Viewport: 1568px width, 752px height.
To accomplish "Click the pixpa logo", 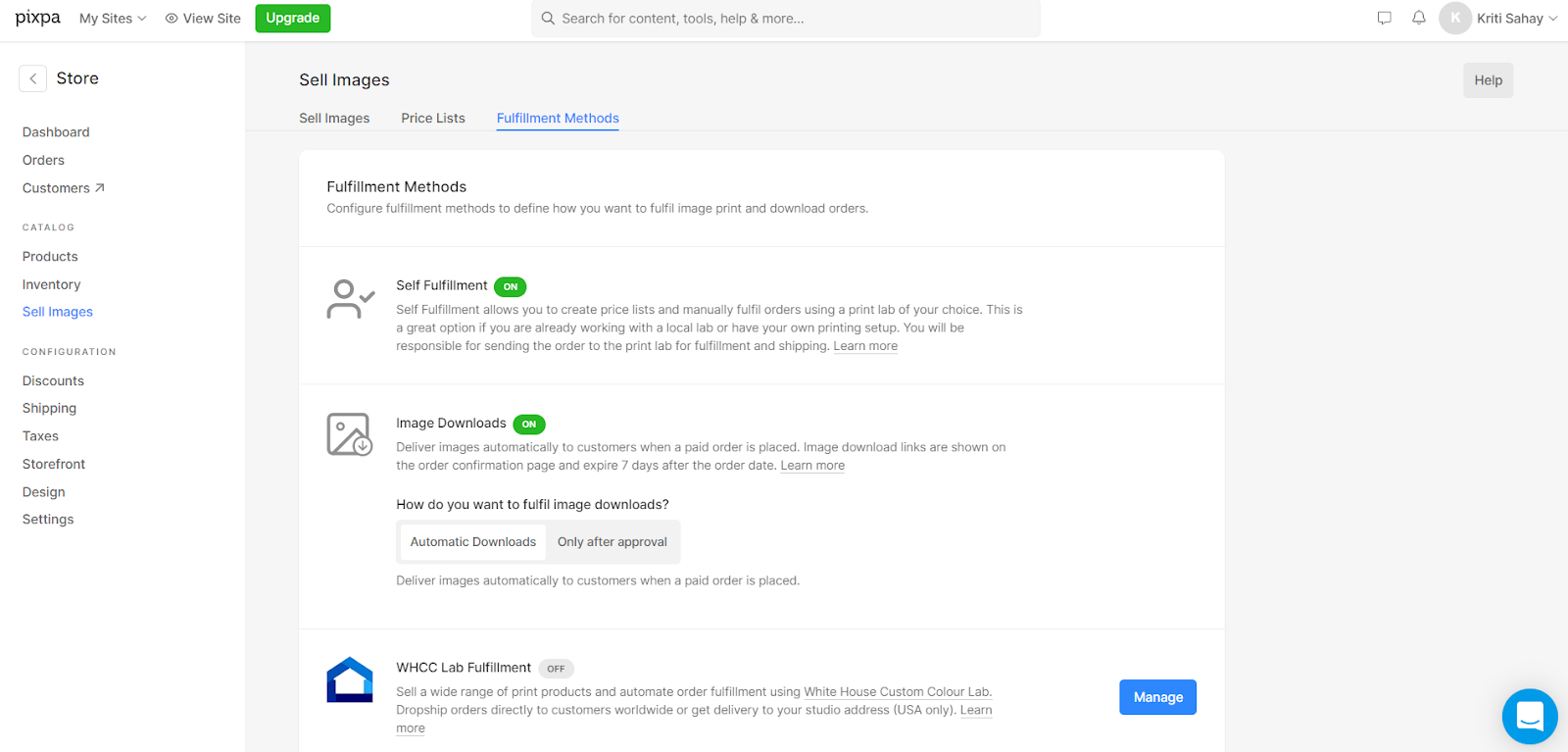I will coord(38,18).
